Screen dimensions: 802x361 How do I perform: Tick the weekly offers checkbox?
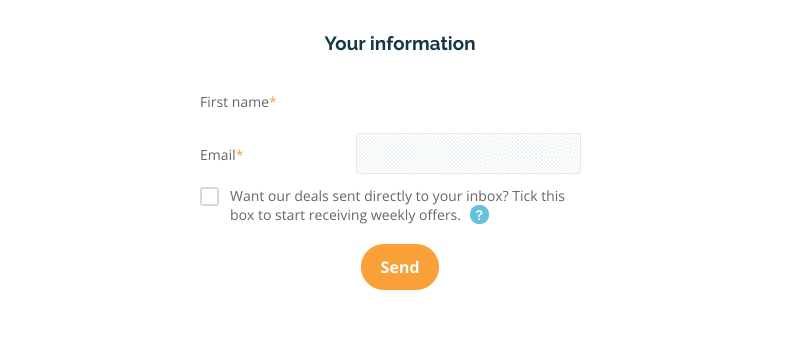coord(209,196)
